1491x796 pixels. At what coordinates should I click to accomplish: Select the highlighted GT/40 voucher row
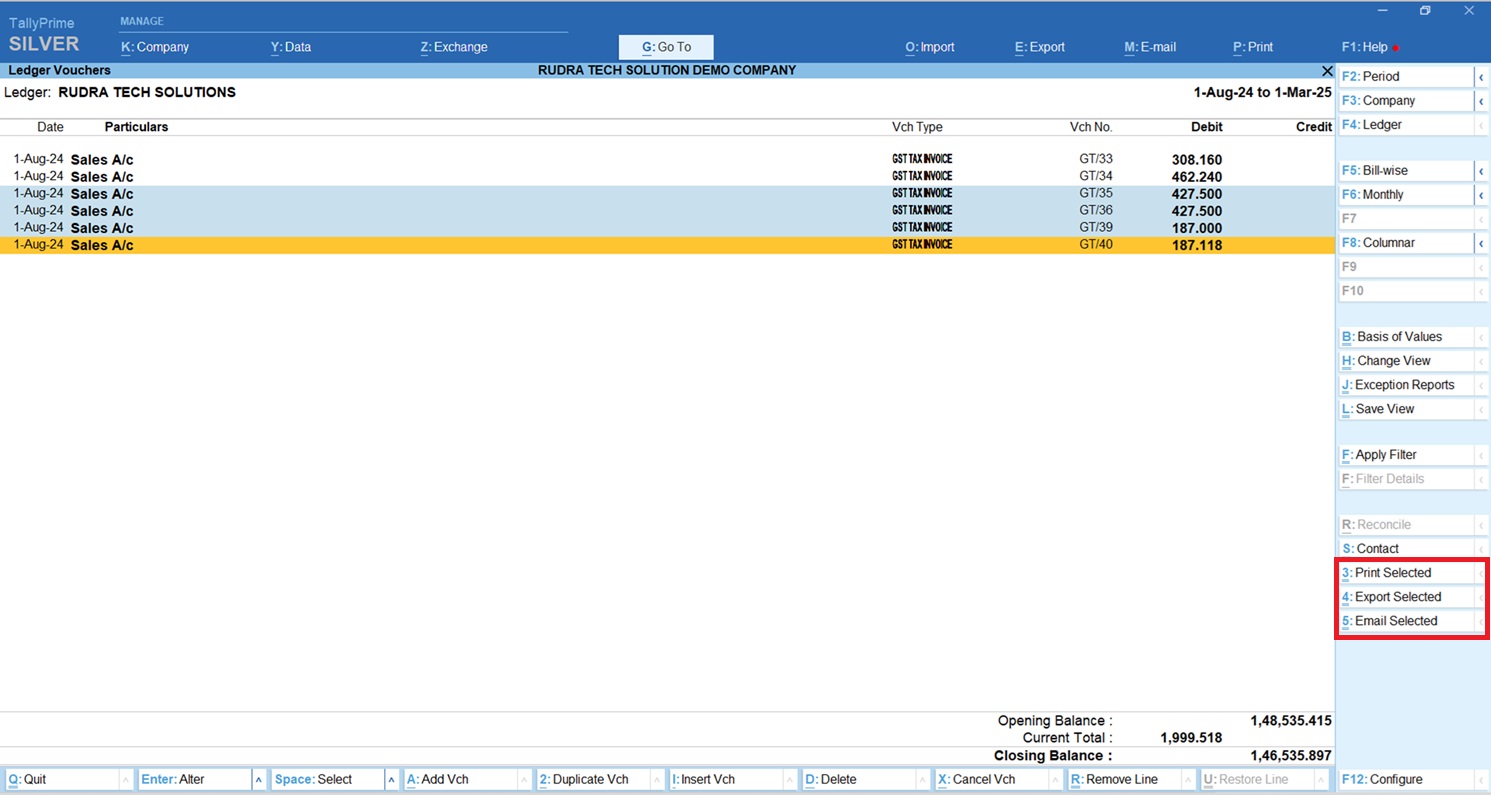pyautogui.click(x=600, y=245)
